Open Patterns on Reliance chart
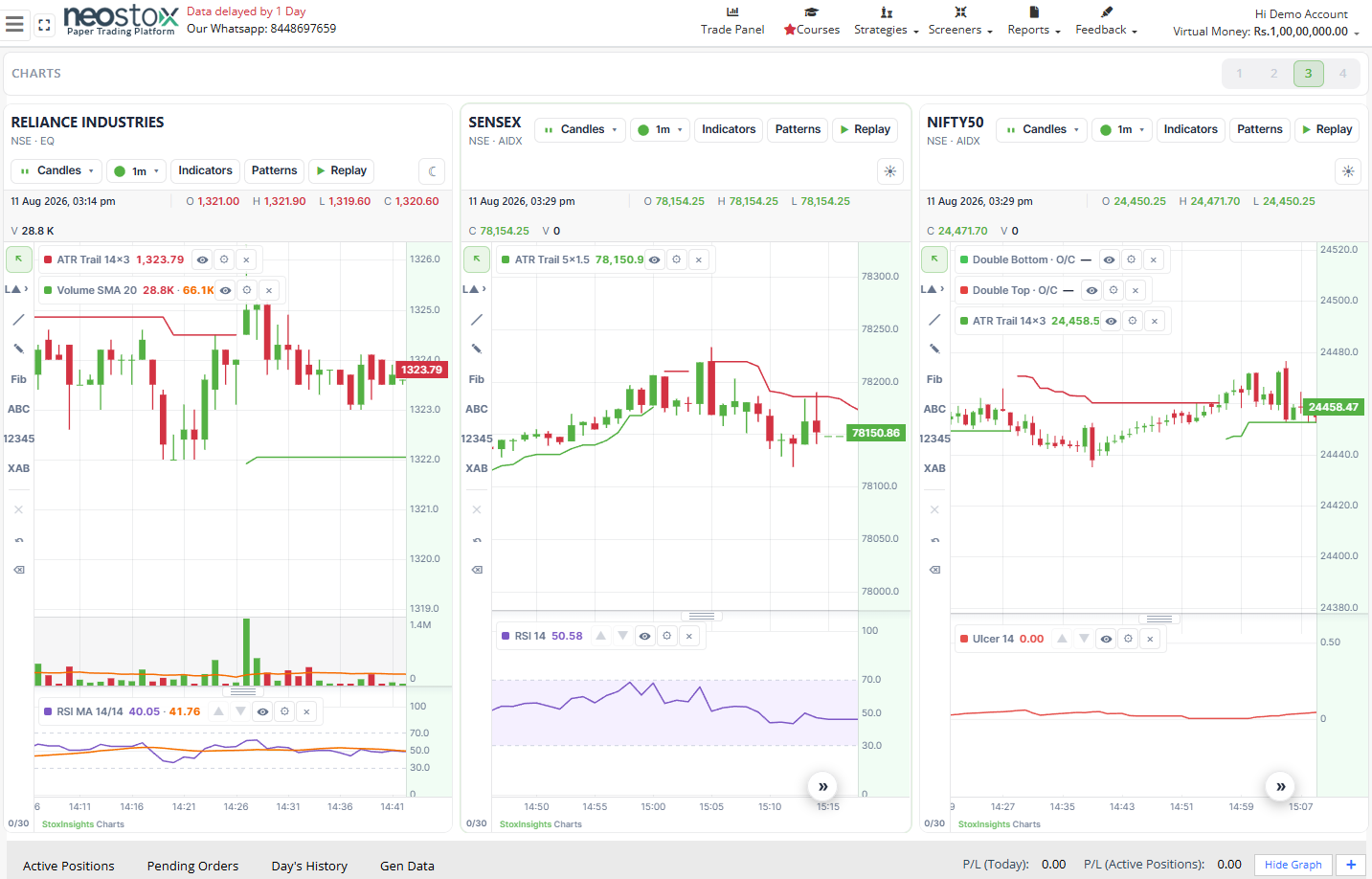Screen dimensions: 1372x879 [275, 170]
